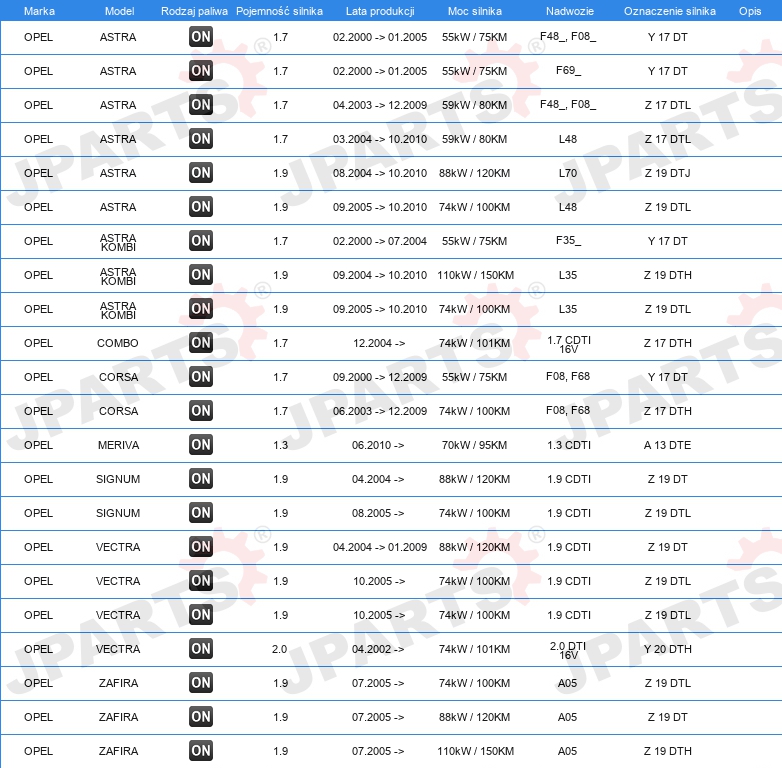Click ON icon in CORSA Z 17 DTH row

tap(201, 410)
